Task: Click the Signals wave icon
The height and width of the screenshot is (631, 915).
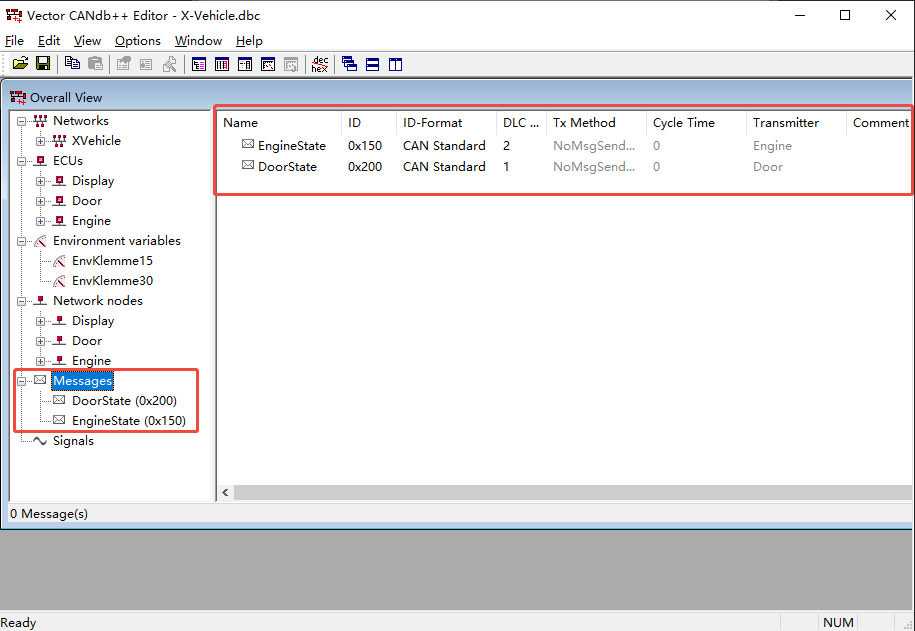Action: point(40,441)
